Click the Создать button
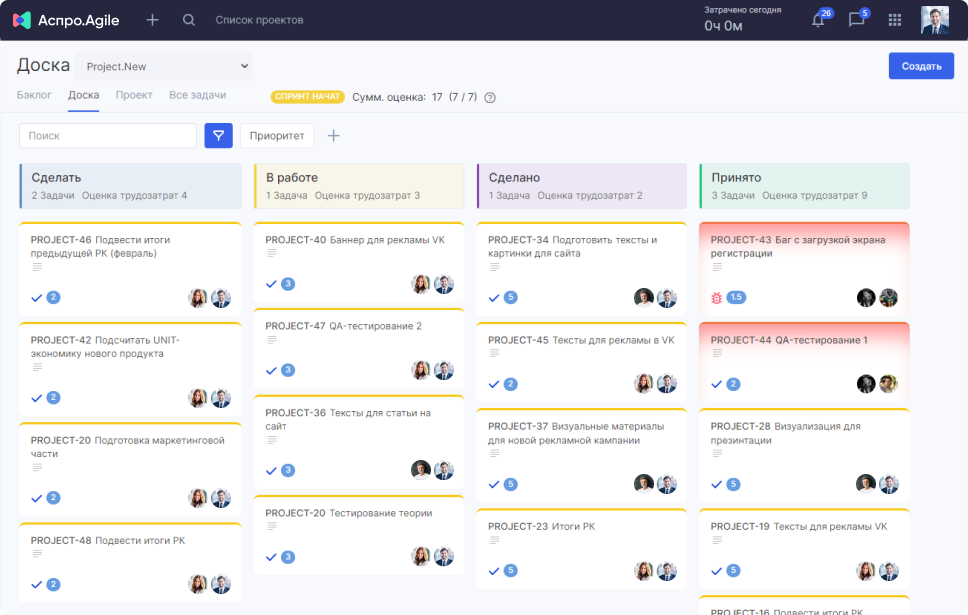The width and height of the screenshot is (968, 615). tap(920, 66)
